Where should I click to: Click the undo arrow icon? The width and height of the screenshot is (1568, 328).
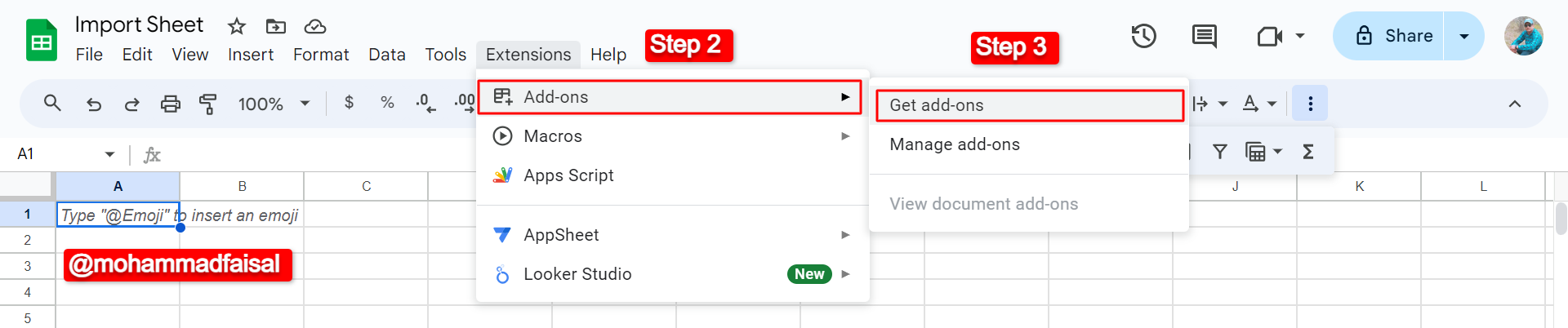[94, 104]
